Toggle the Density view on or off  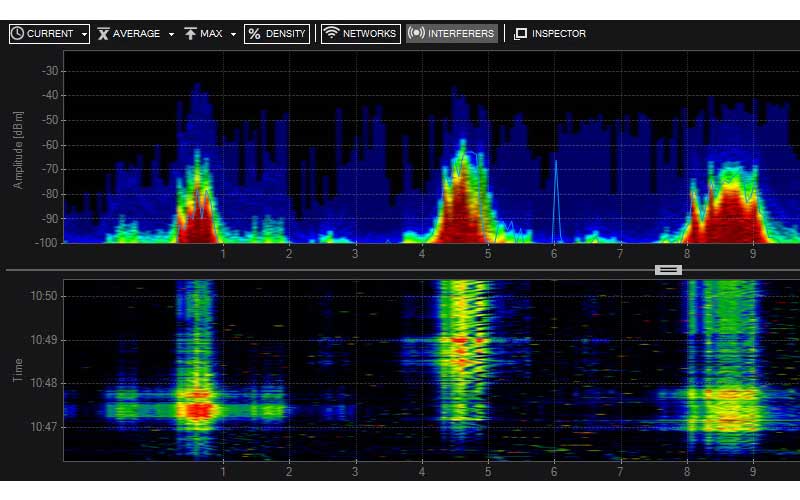(x=277, y=34)
